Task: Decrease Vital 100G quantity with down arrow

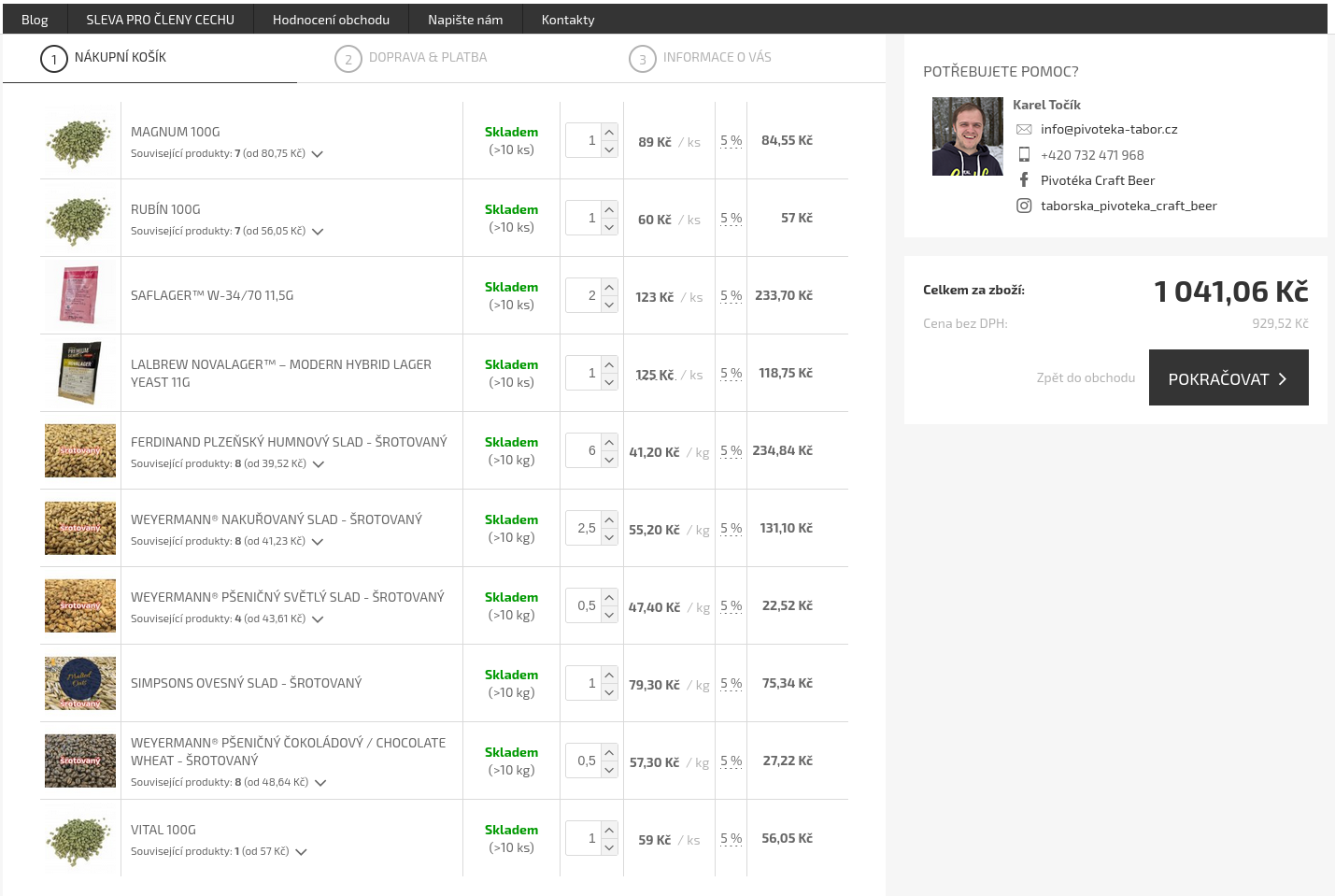Action: [609, 847]
